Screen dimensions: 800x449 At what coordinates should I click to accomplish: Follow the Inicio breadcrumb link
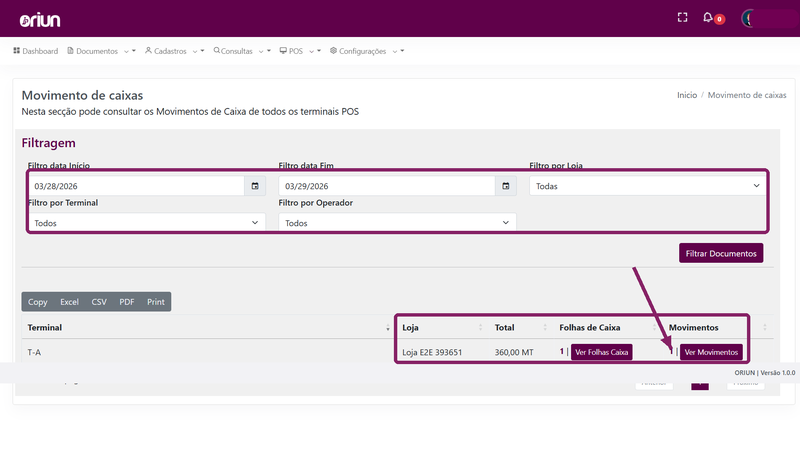click(x=687, y=95)
